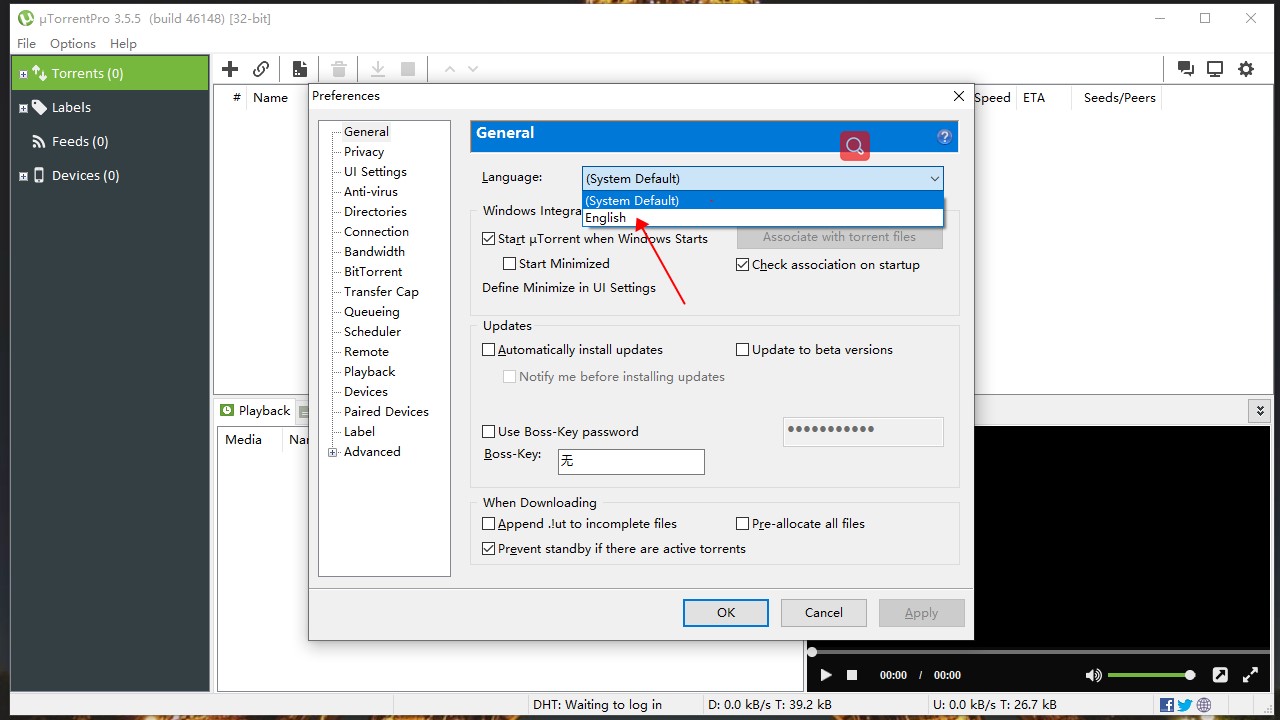The image size is (1280, 720).
Task: Enable Automatically install updates
Action: pyautogui.click(x=488, y=350)
